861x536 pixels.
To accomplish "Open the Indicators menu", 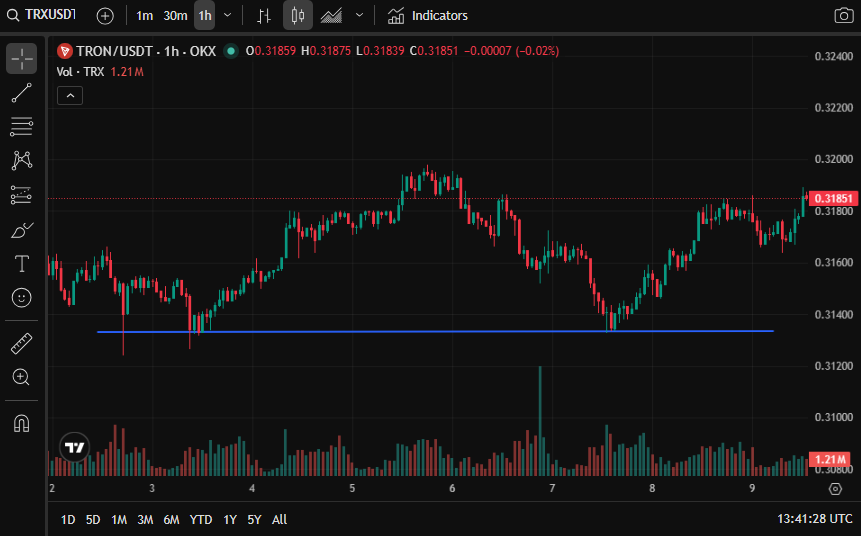I will [427, 15].
